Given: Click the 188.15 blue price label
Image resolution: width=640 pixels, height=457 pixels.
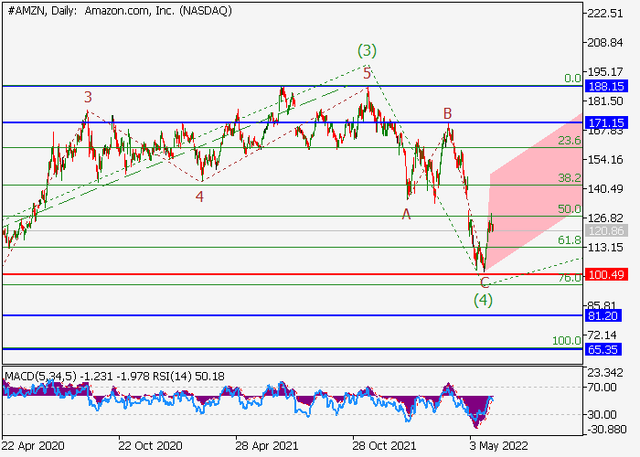Looking at the screenshot, I should click(x=606, y=87).
